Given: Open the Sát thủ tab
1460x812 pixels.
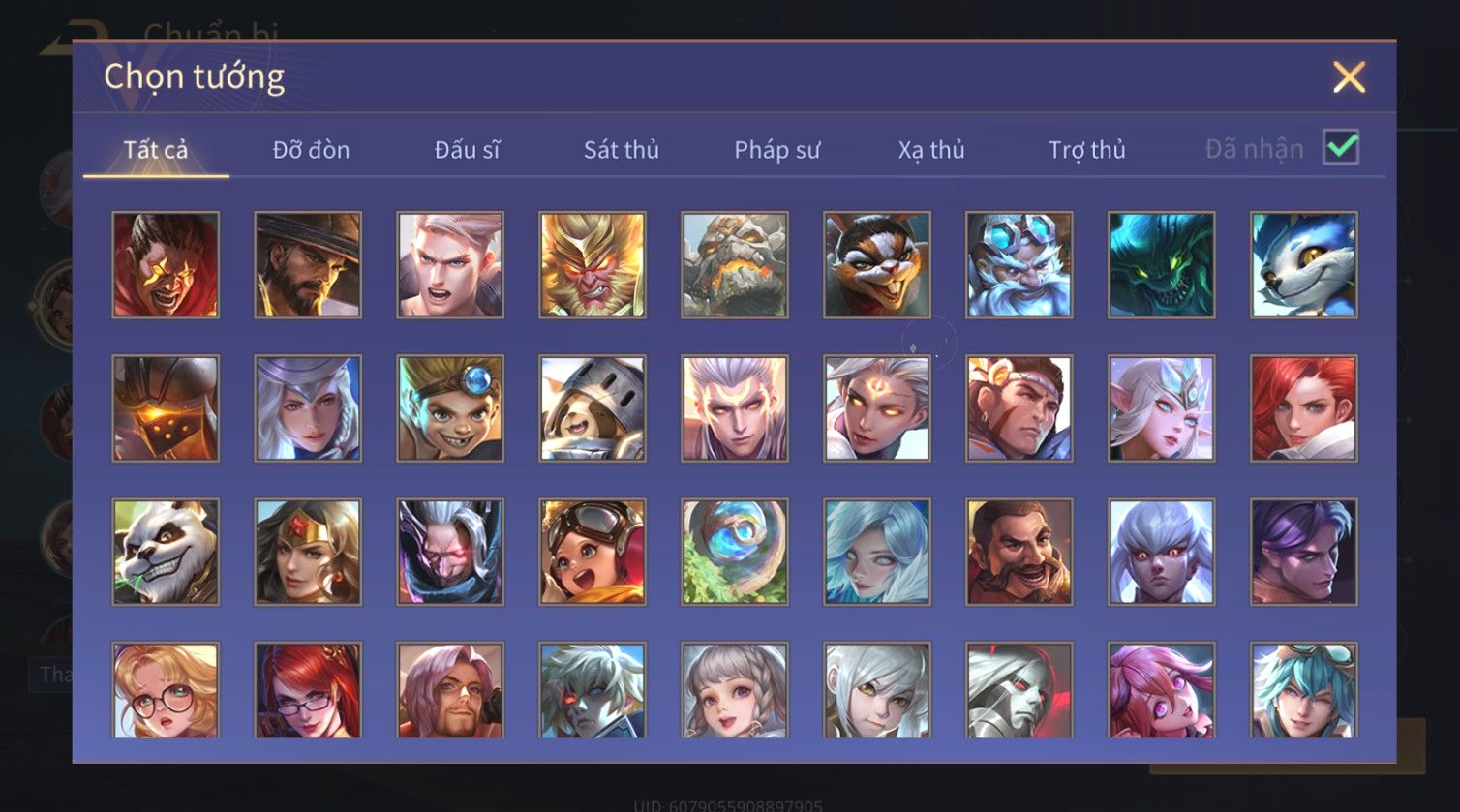Looking at the screenshot, I should click(622, 150).
